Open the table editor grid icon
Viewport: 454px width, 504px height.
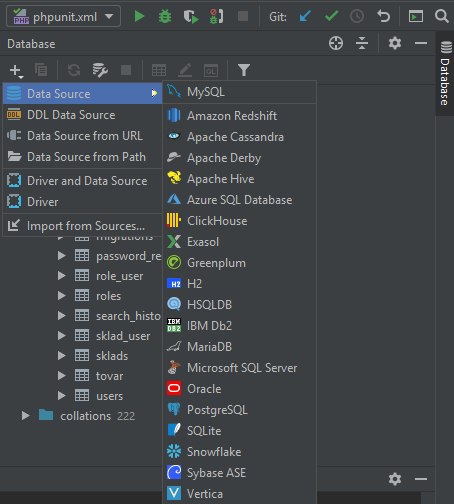point(159,70)
